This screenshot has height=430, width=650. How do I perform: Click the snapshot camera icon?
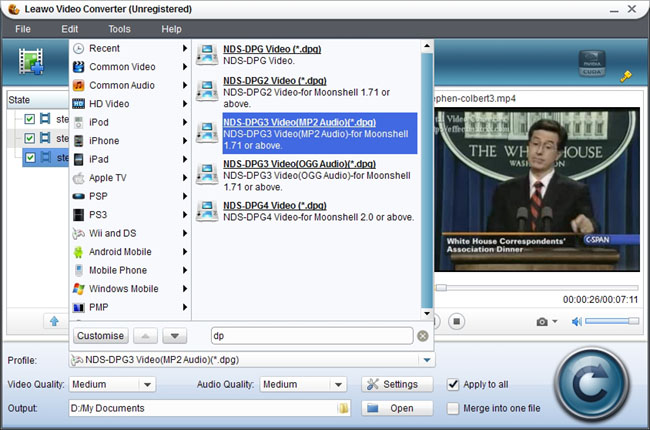pyautogui.click(x=542, y=322)
